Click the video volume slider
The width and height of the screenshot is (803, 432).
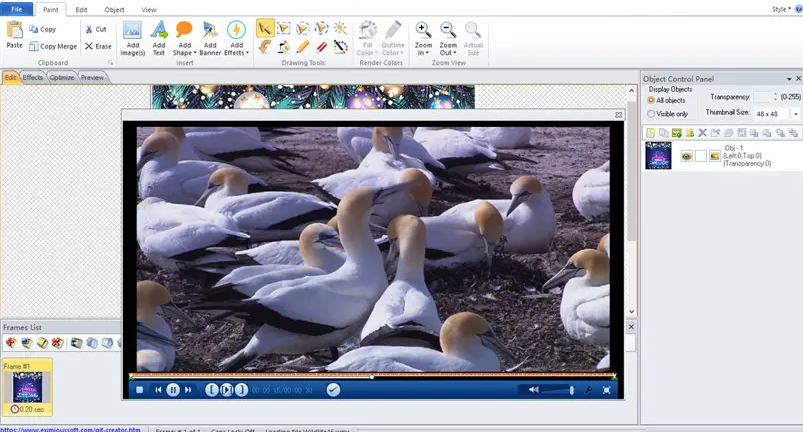coord(558,390)
